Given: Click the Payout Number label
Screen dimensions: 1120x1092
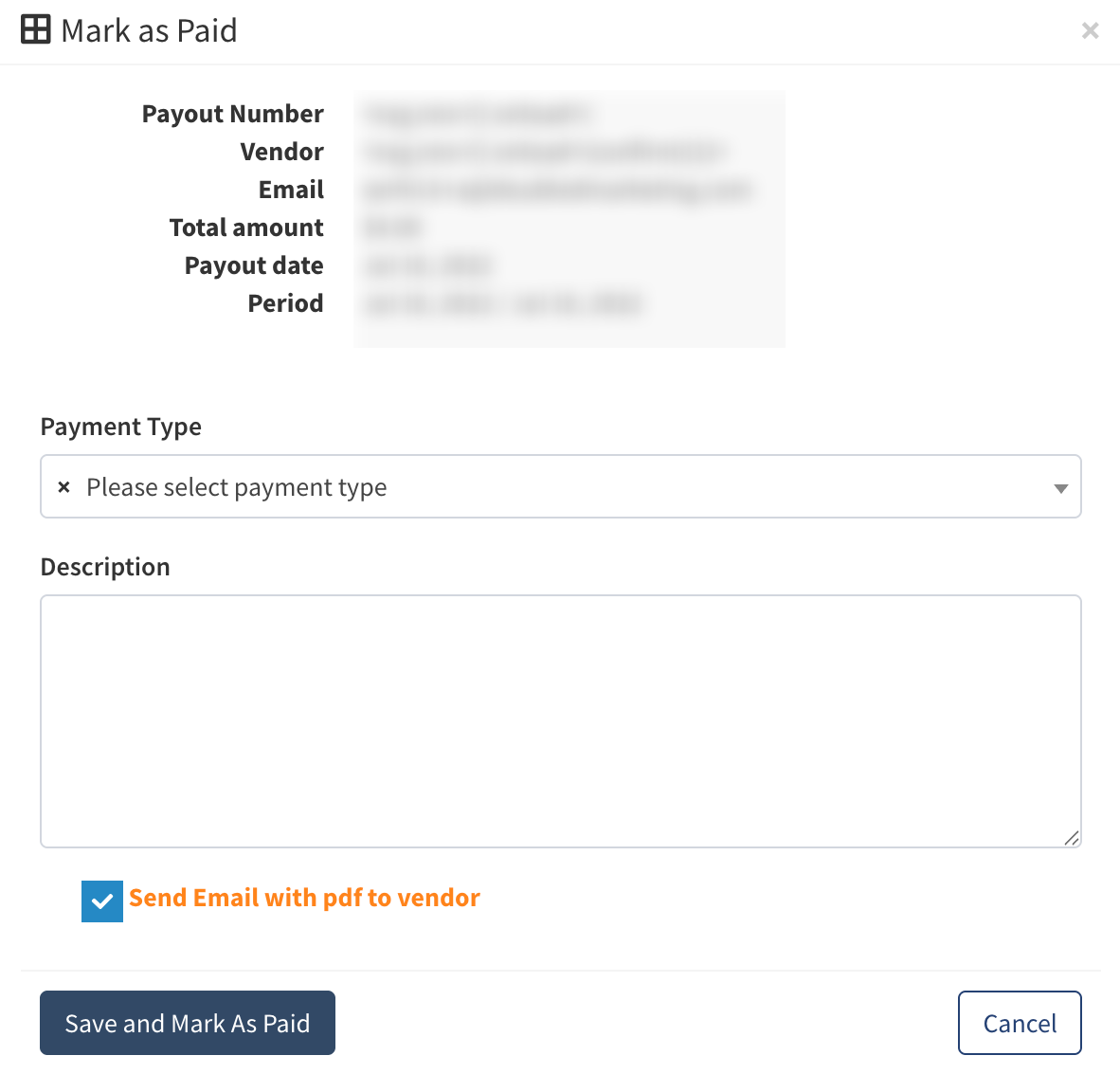Looking at the screenshot, I should tap(233, 114).
